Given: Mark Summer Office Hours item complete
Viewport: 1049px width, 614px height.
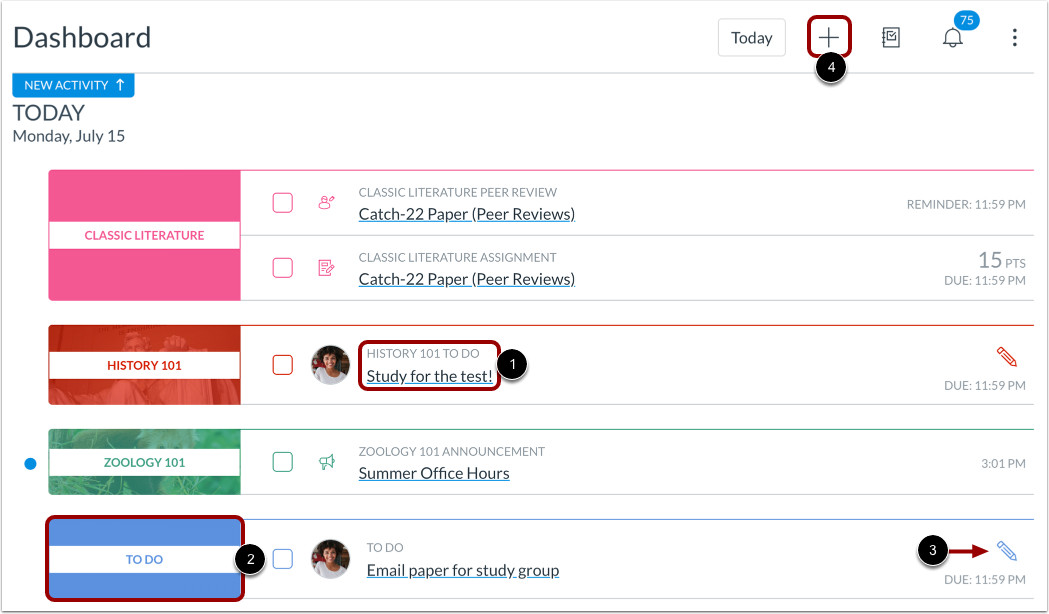Looking at the screenshot, I should (x=282, y=462).
